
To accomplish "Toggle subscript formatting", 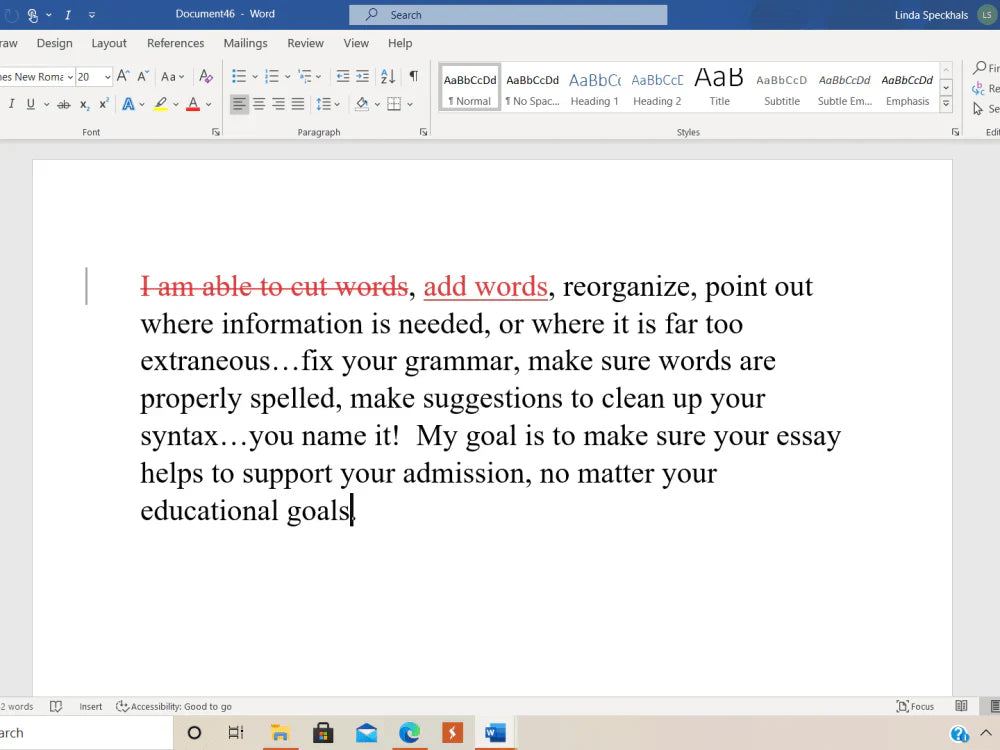I will (x=84, y=104).
